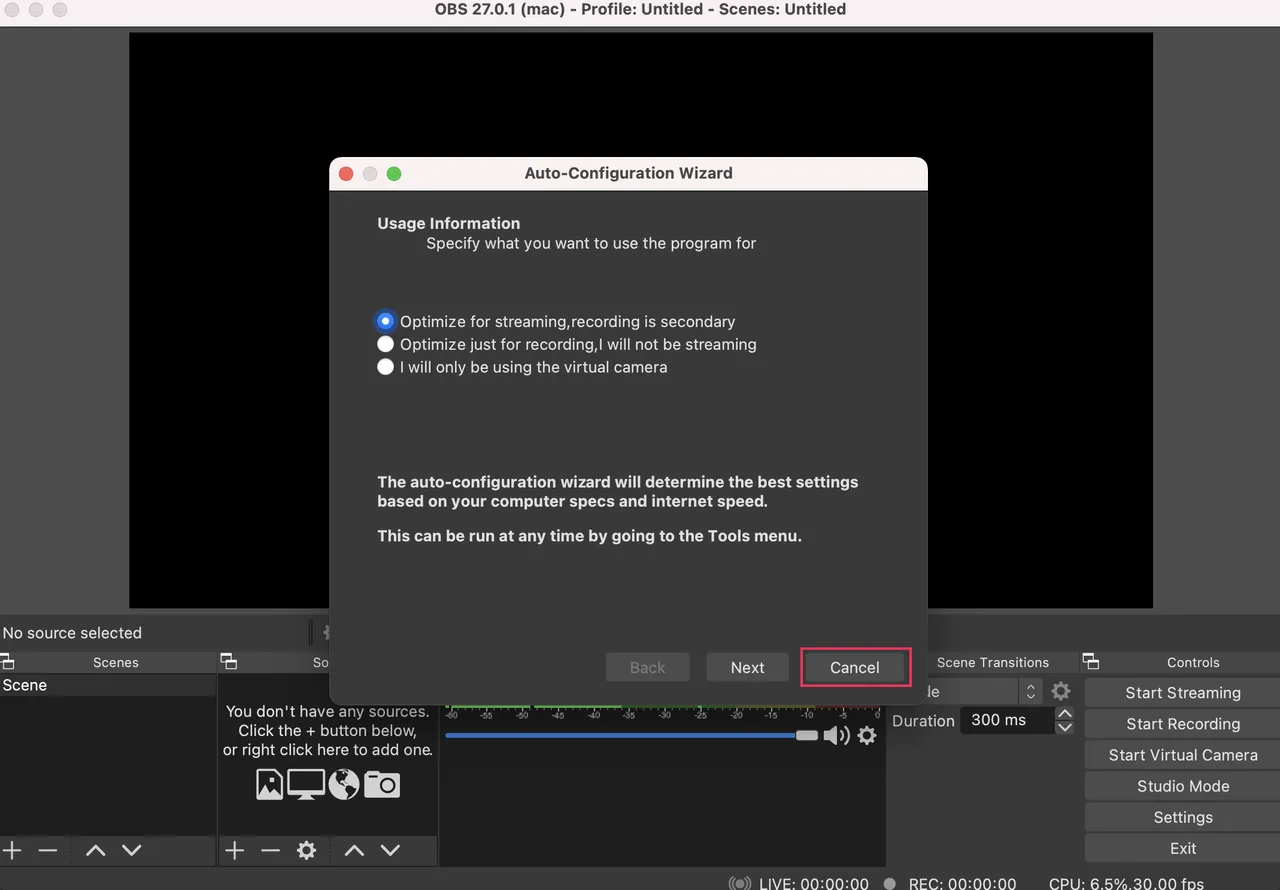Click Next in the Auto-Configuration Wizard
Screen dimensions: 1280x890
click(747, 668)
